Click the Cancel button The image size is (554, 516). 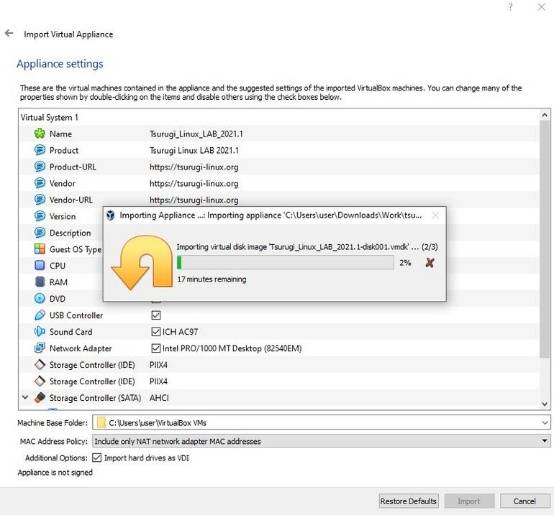[x=525, y=501]
